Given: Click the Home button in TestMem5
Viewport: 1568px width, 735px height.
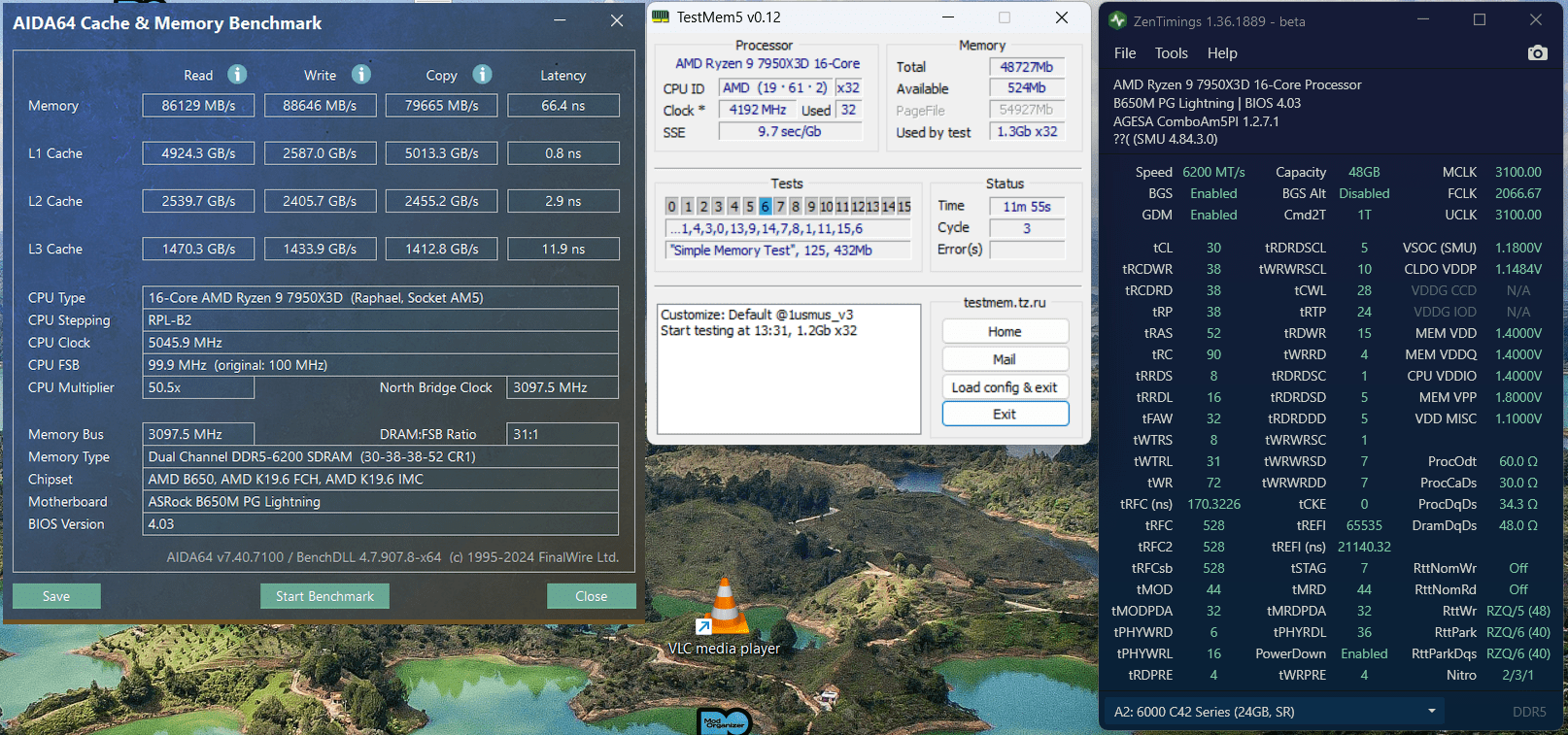Looking at the screenshot, I should coord(1005,332).
